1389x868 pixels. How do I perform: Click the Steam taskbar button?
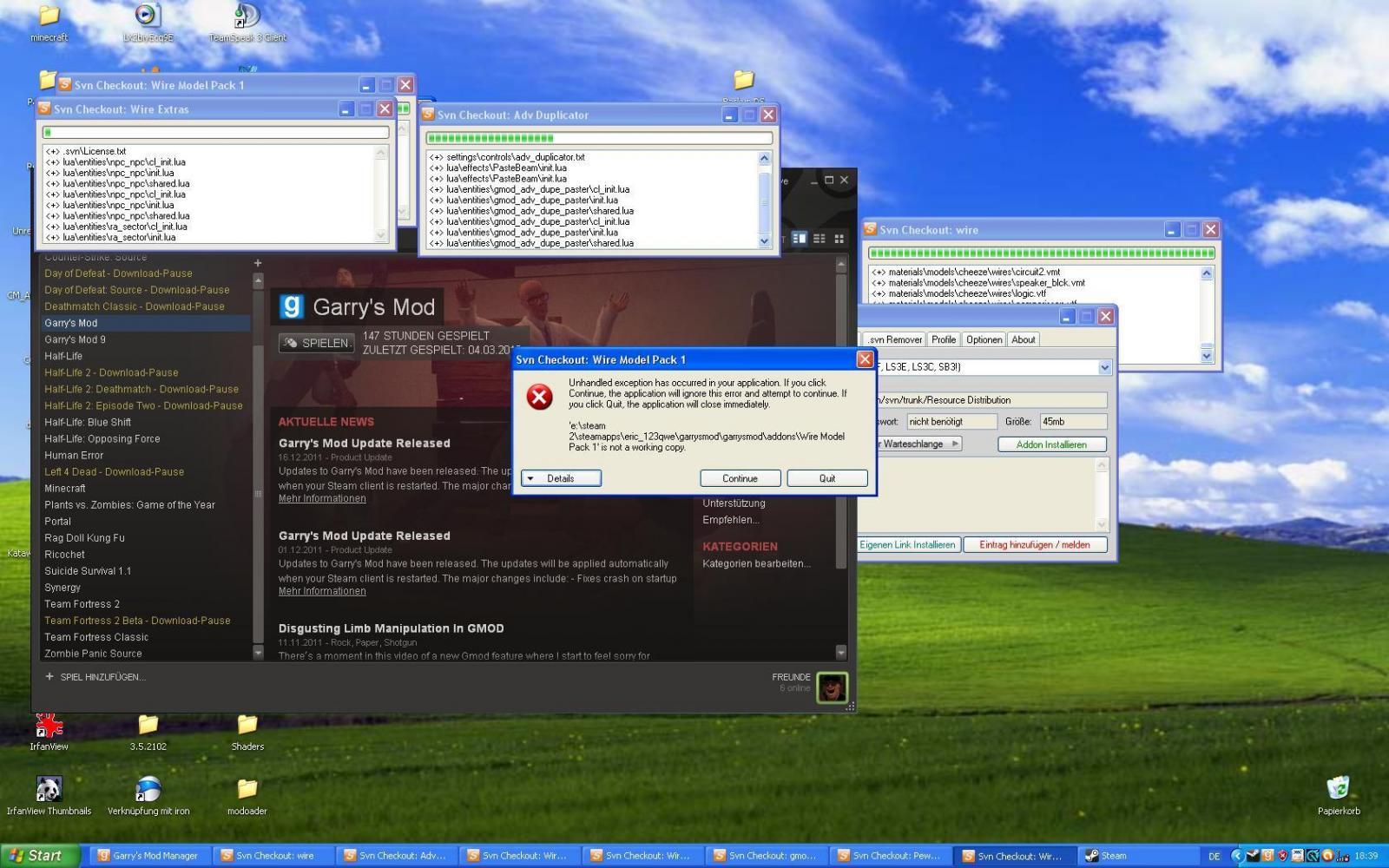point(1137,856)
